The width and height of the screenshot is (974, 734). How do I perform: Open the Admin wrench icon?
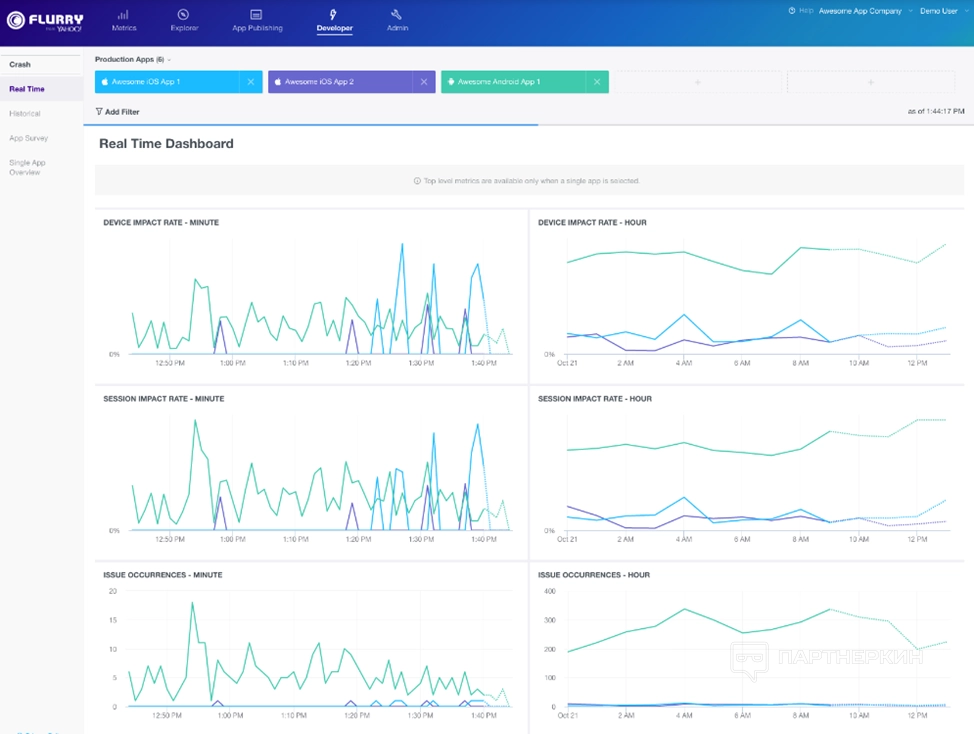397,15
